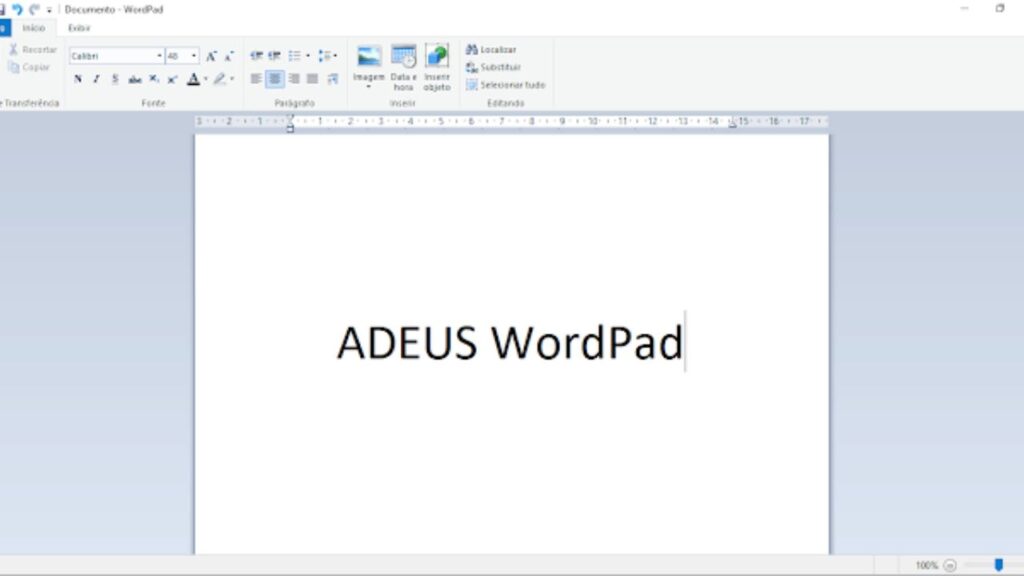Click the right indent marker on the ruler
1024x576 pixels.
(x=733, y=123)
